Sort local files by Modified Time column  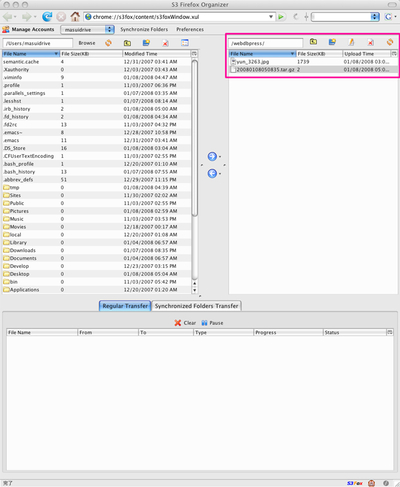(156, 54)
